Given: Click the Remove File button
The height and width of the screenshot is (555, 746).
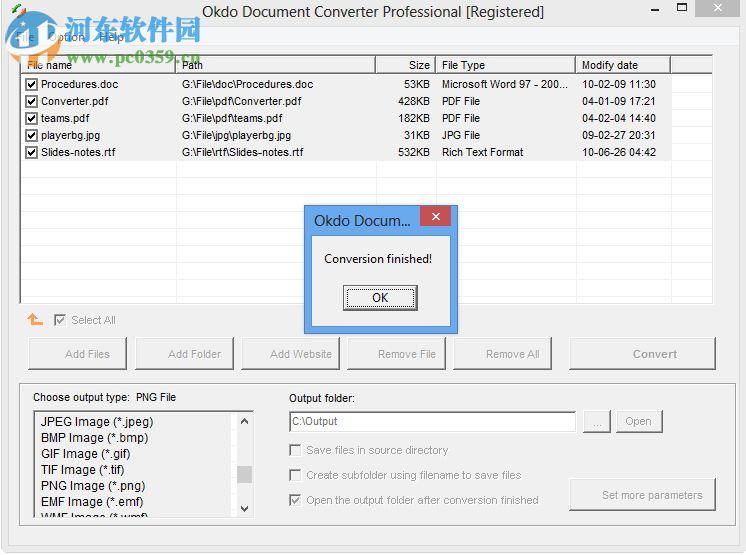Looking at the screenshot, I should click(397, 354).
